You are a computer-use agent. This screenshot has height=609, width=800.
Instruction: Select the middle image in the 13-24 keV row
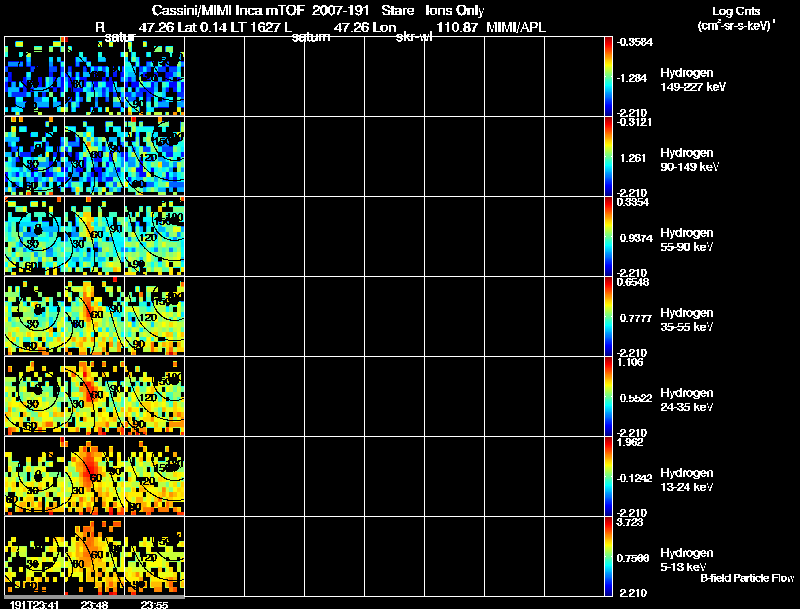point(94,476)
